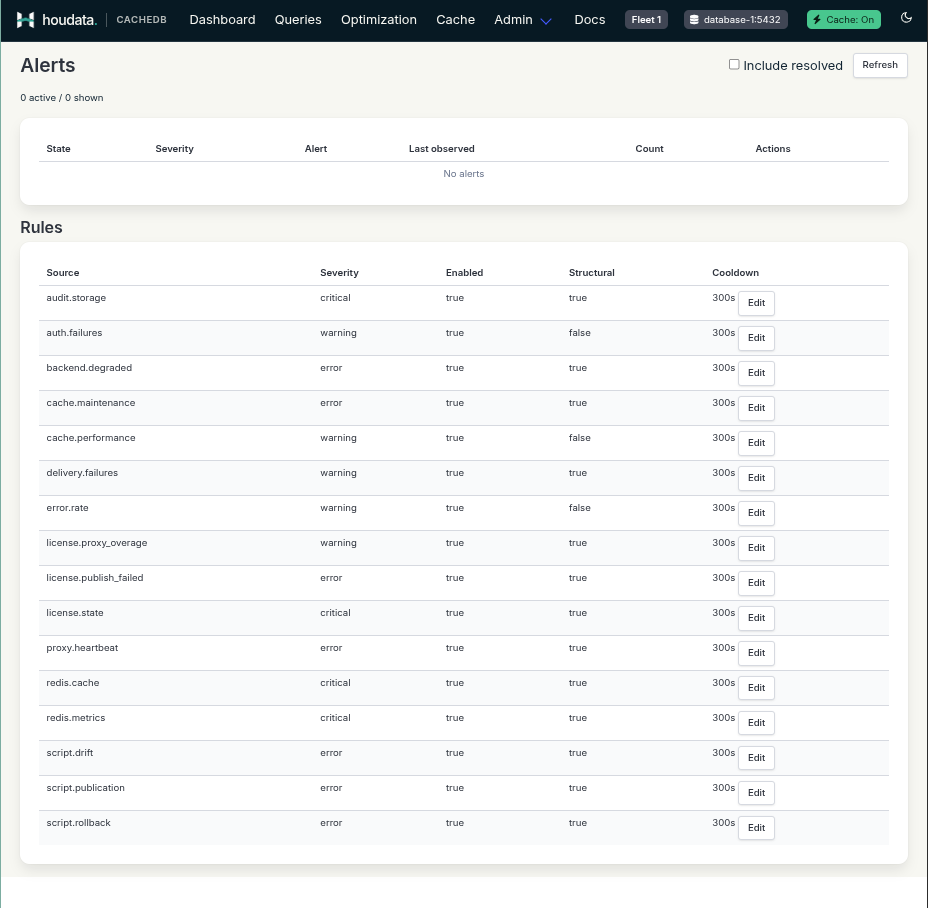Edit the cache.maintenance rule
This screenshot has width=928, height=908.
coord(756,408)
